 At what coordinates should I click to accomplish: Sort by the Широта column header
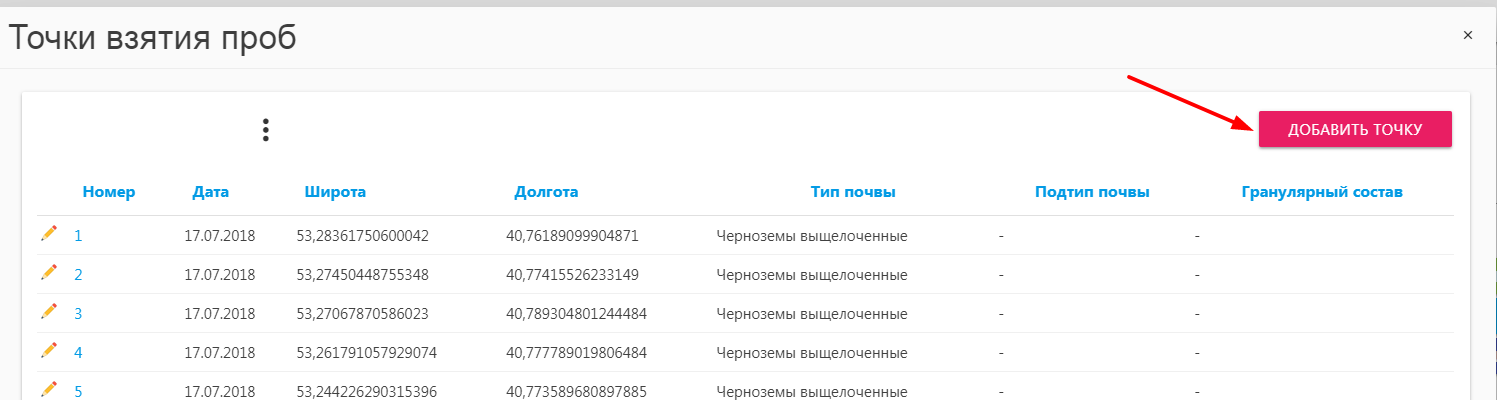pos(335,192)
